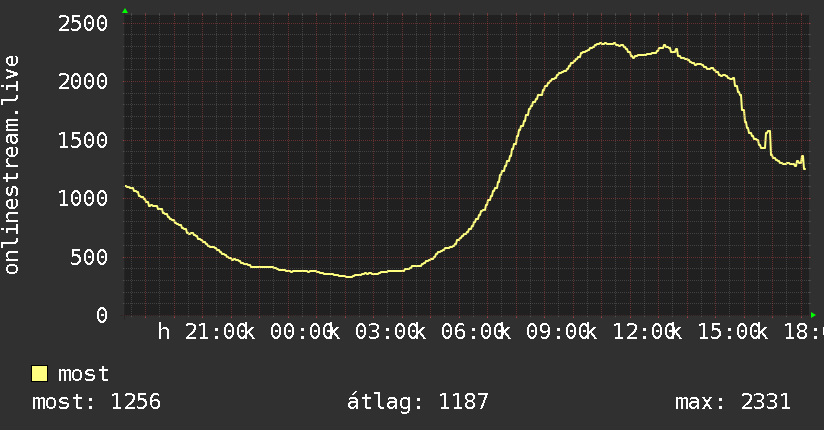824x430 pixels.
Task: Select the 'átlag: 1187' average value
Action: [418, 402]
